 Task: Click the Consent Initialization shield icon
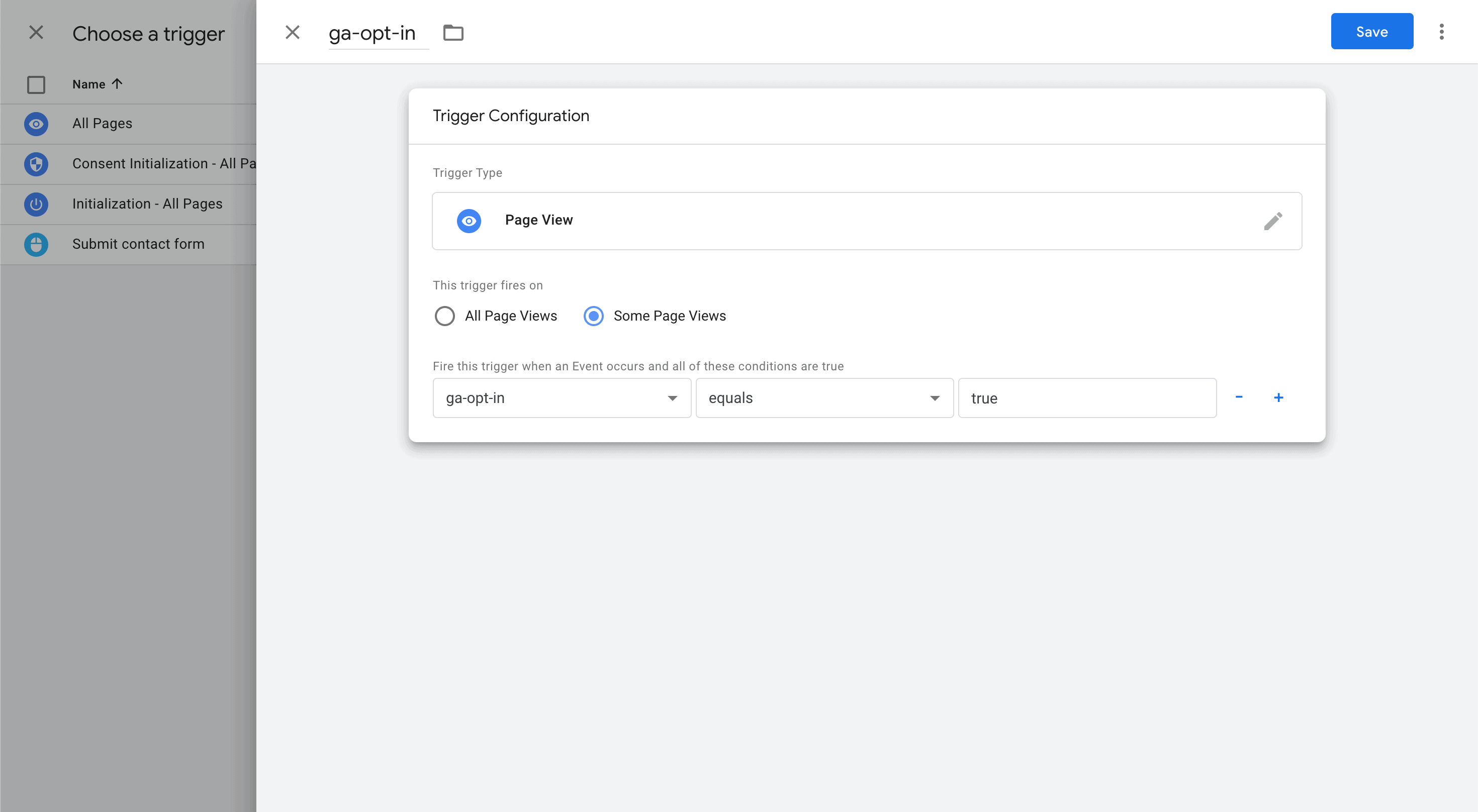pyautogui.click(x=36, y=164)
